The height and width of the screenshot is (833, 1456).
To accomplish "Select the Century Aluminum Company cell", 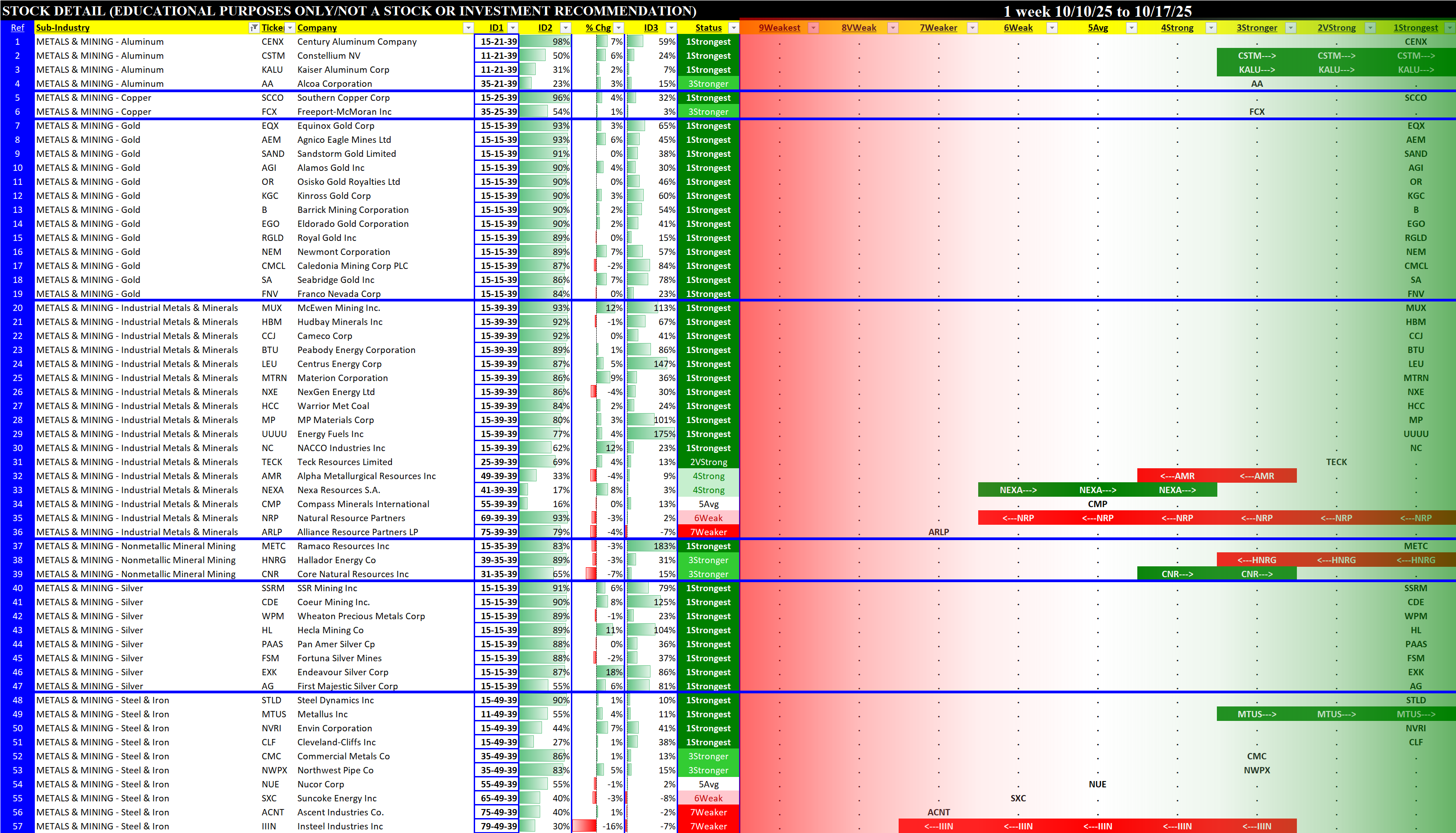I will pos(357,42).
